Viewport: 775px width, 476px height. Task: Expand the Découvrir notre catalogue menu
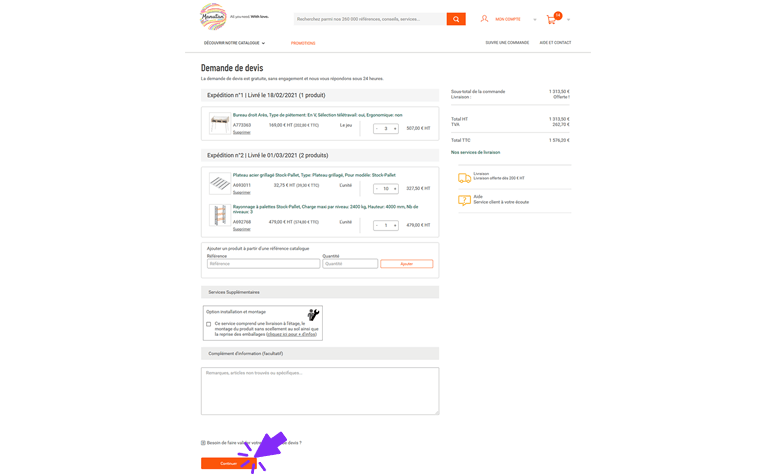[234, 43]
